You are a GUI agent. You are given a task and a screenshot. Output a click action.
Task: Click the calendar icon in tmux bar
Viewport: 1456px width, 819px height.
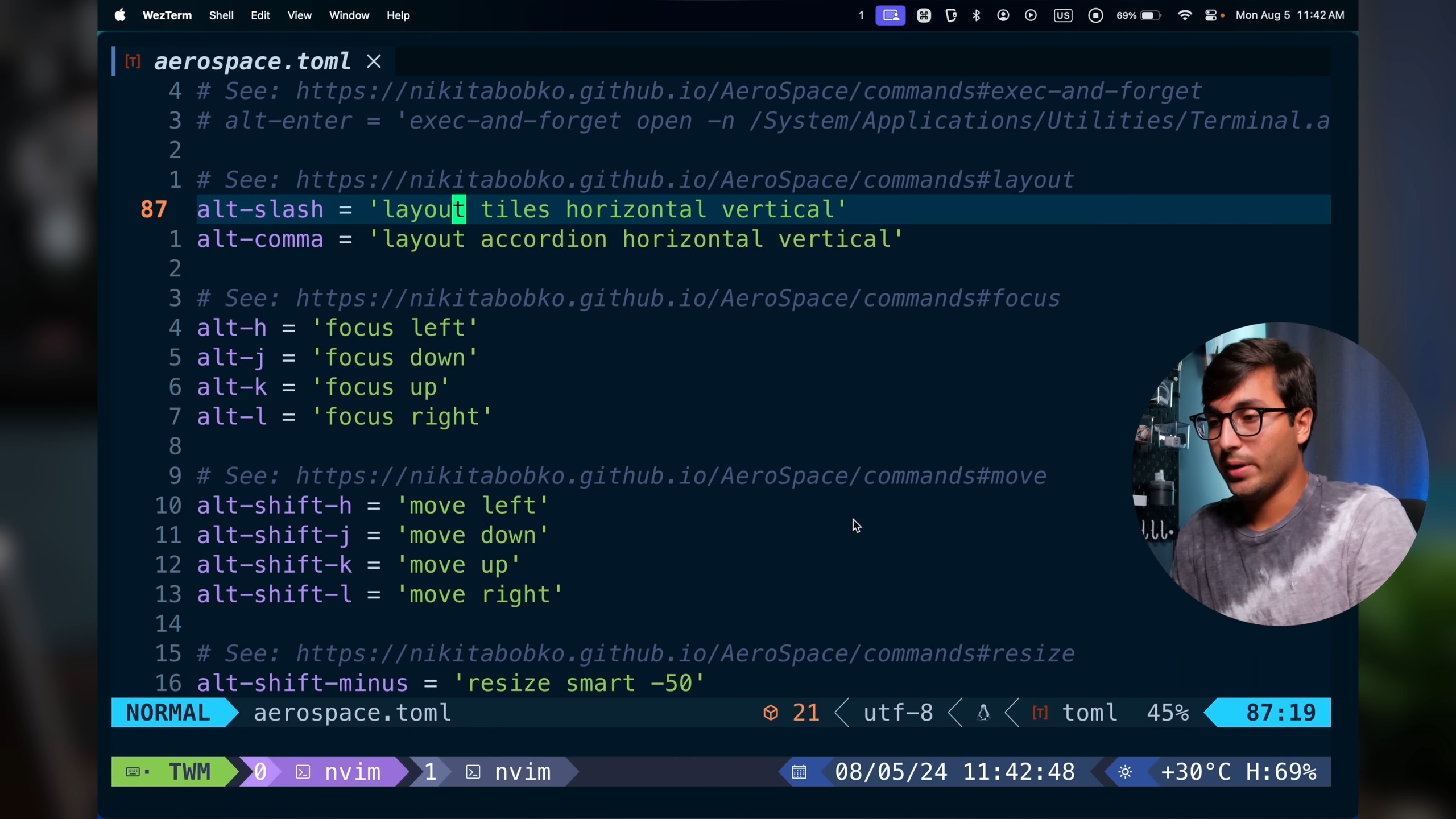[x=799, y=772]
